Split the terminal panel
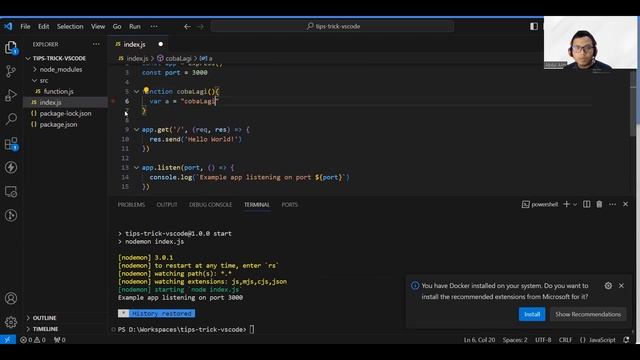The height and width of the screenshot is (360, 640). (587, 204)
